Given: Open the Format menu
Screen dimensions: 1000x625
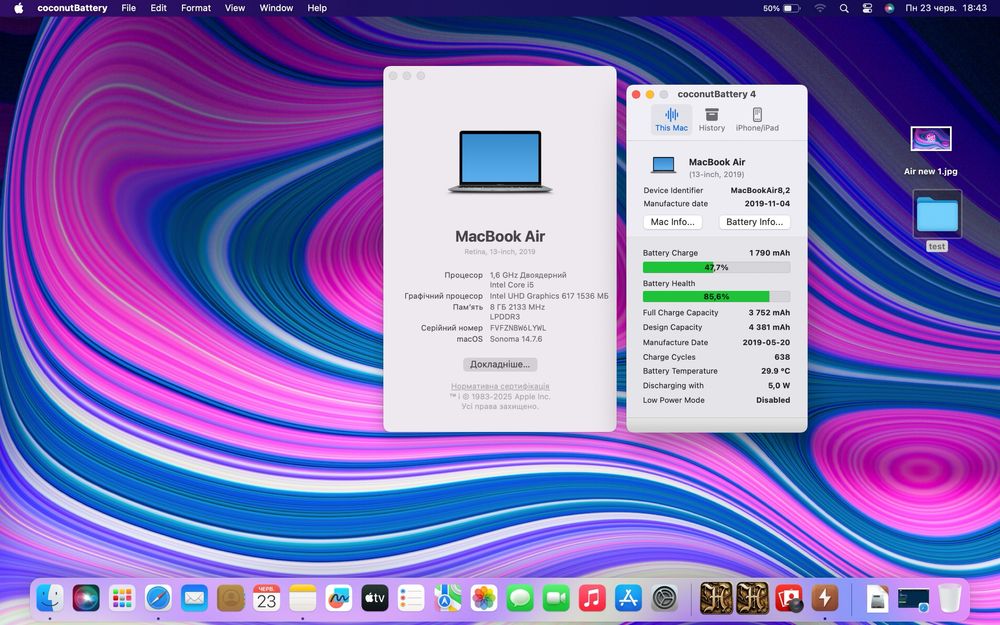Looking at the screenshot, I should (196, 8).
